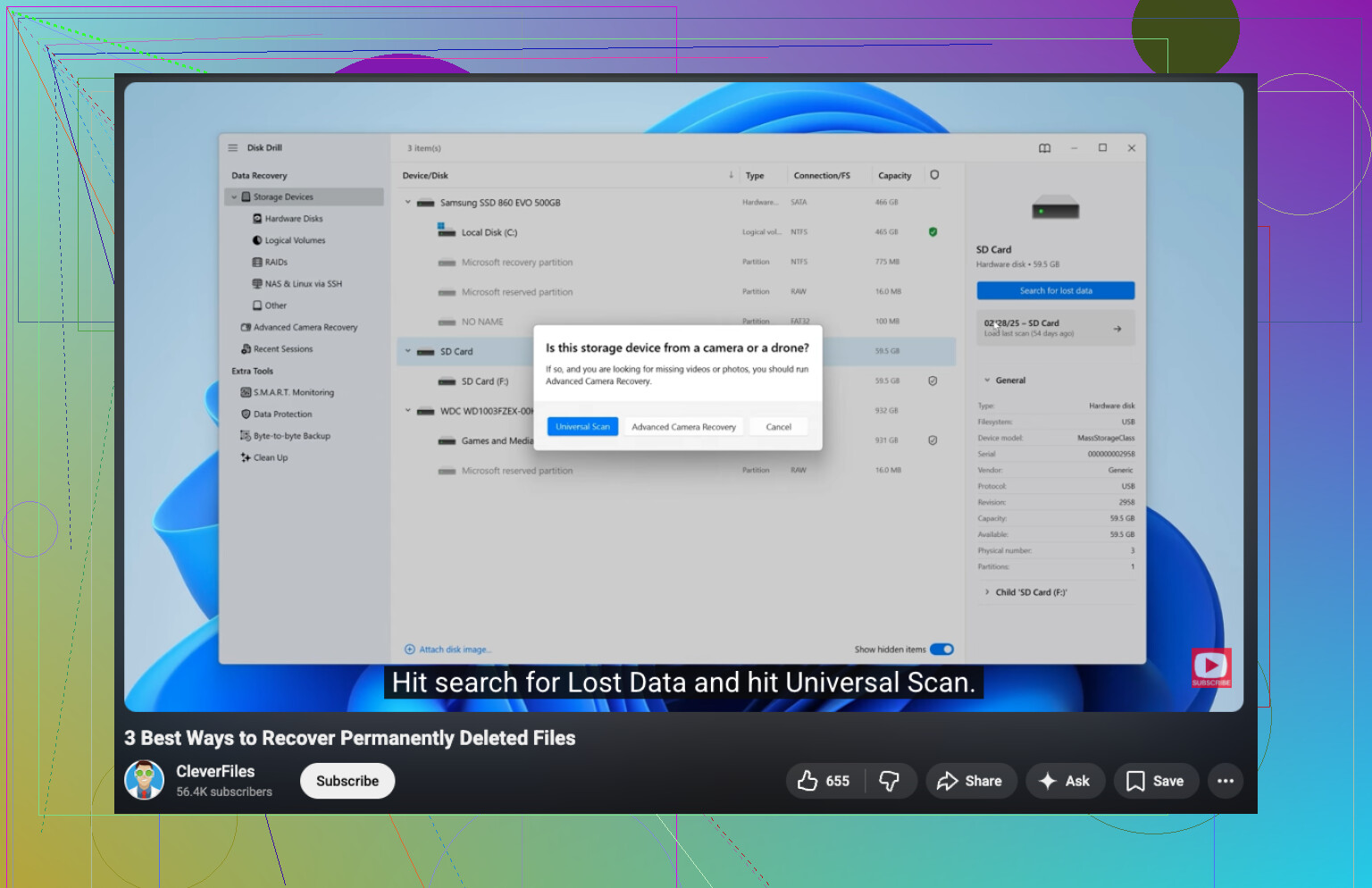
Task: Load the 02/28/25 SD Card last scan session
Action: 1056,329
